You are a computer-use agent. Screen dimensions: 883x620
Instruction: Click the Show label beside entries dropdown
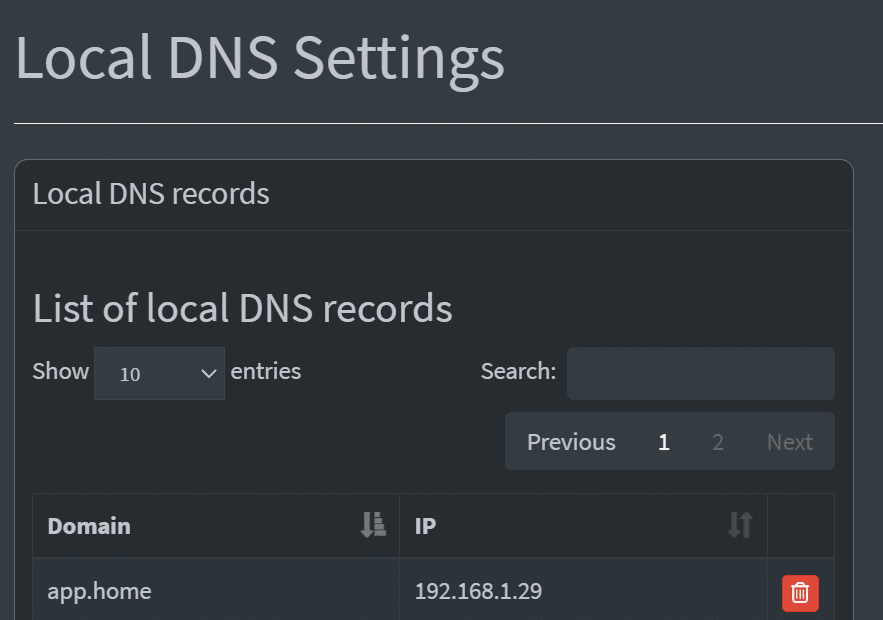61,372
